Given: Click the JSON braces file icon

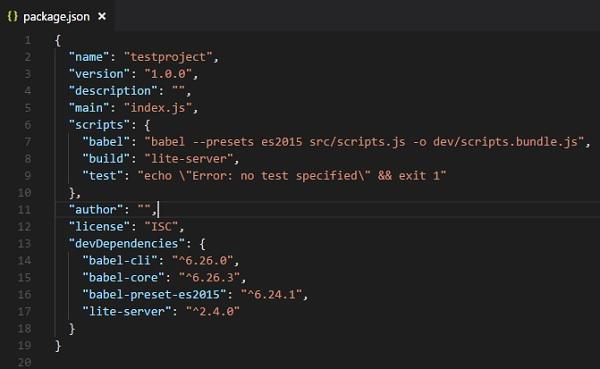Looking at the screenshot, I should tap(13, 16).
